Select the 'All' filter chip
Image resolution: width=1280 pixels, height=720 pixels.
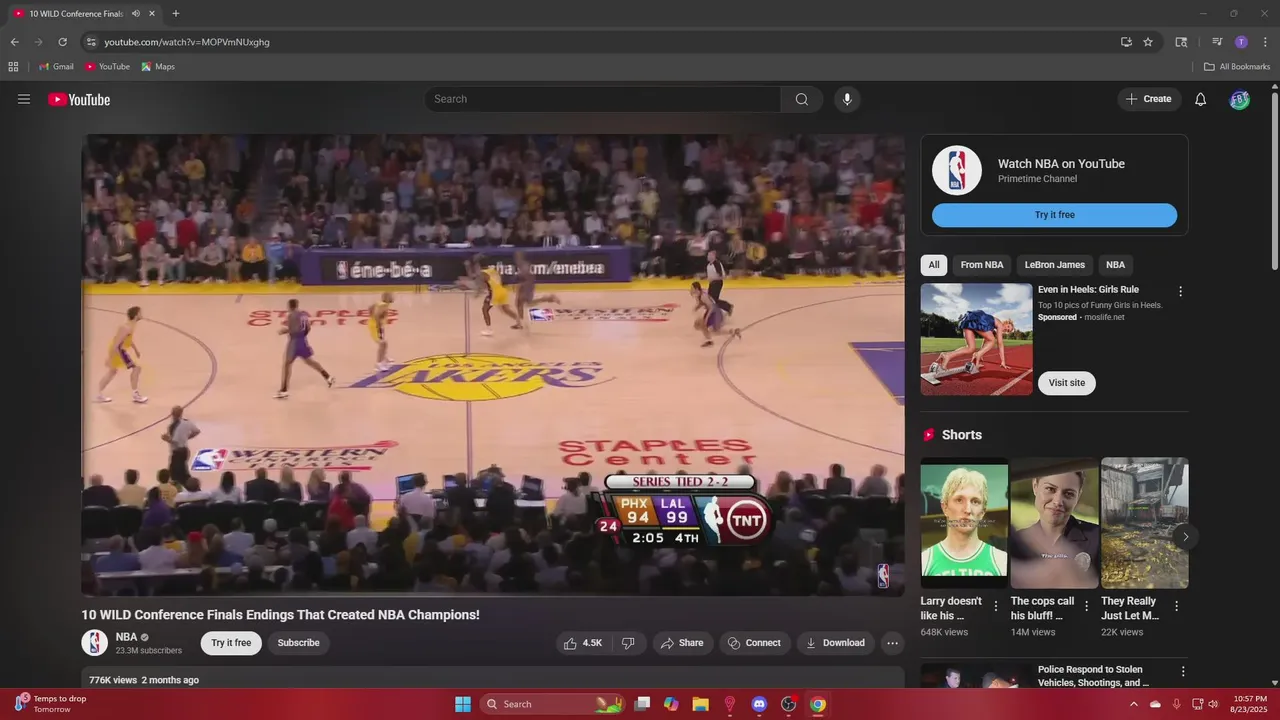pyautogui.click(x=934, y=265)
